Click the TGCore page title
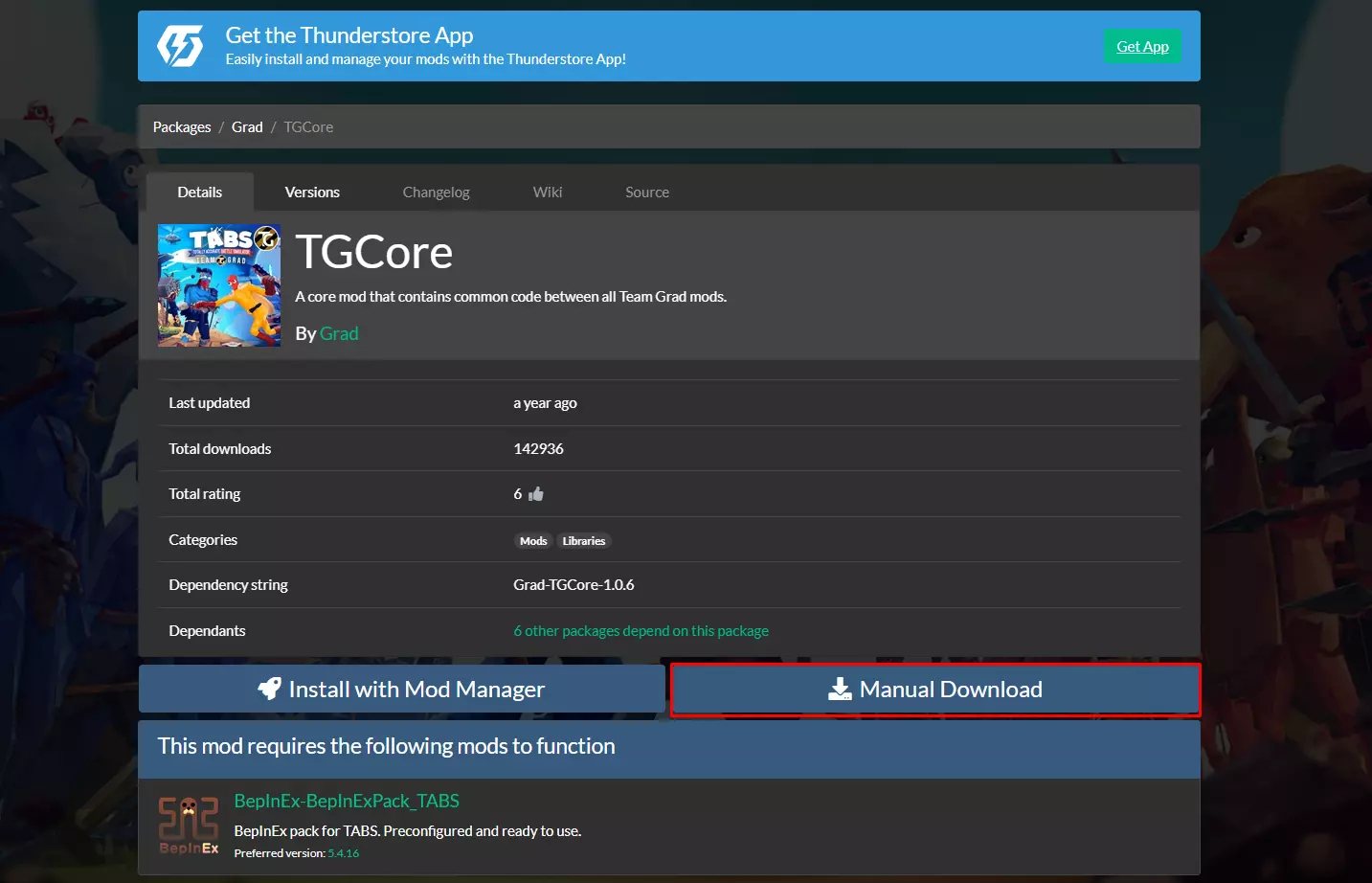1372x883 pixels. coord(374,252)
